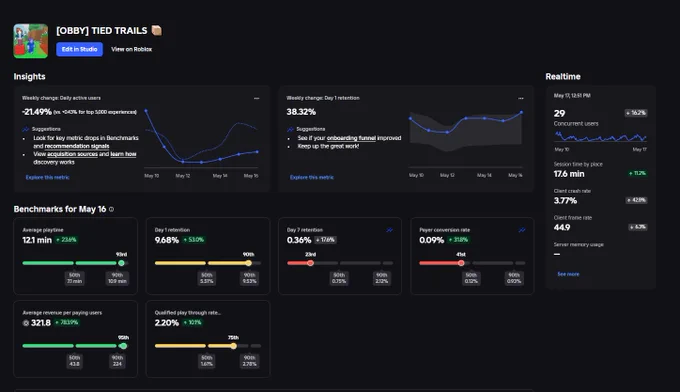Click Qualified play through 75th percentile marker
Image resolution: width=680 pixels, height=392 pixels.
pos(233,346)
